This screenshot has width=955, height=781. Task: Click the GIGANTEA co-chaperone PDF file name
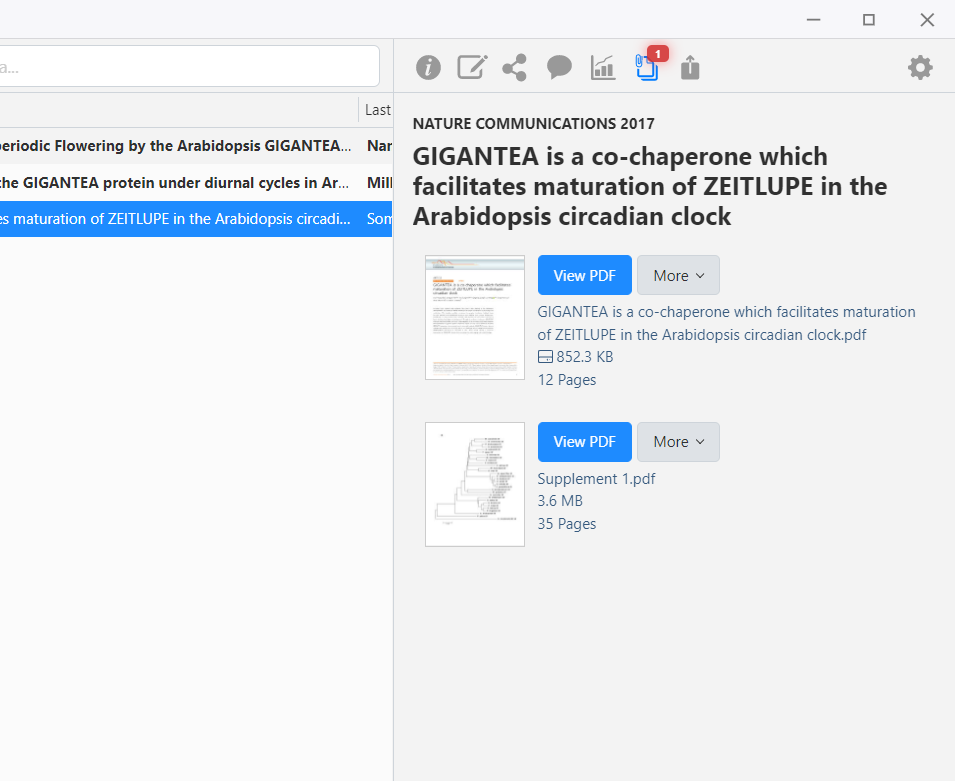click(726, 323)
